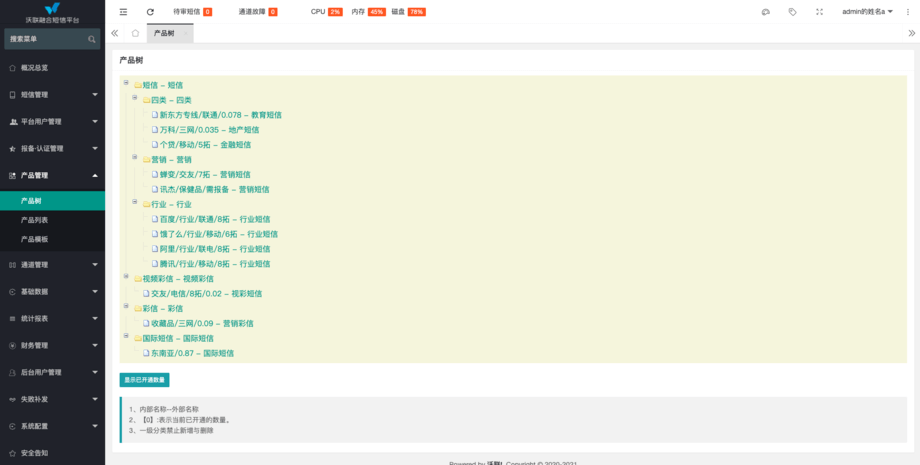
Task: Collapse the 国际短信 tree node
Action: pos(126,336)
